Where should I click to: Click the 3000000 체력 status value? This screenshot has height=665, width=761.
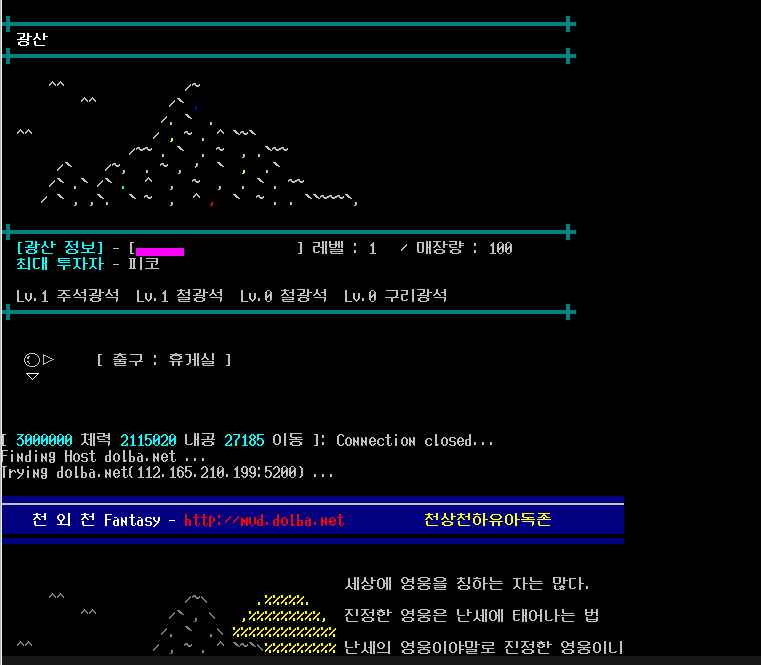43,440
